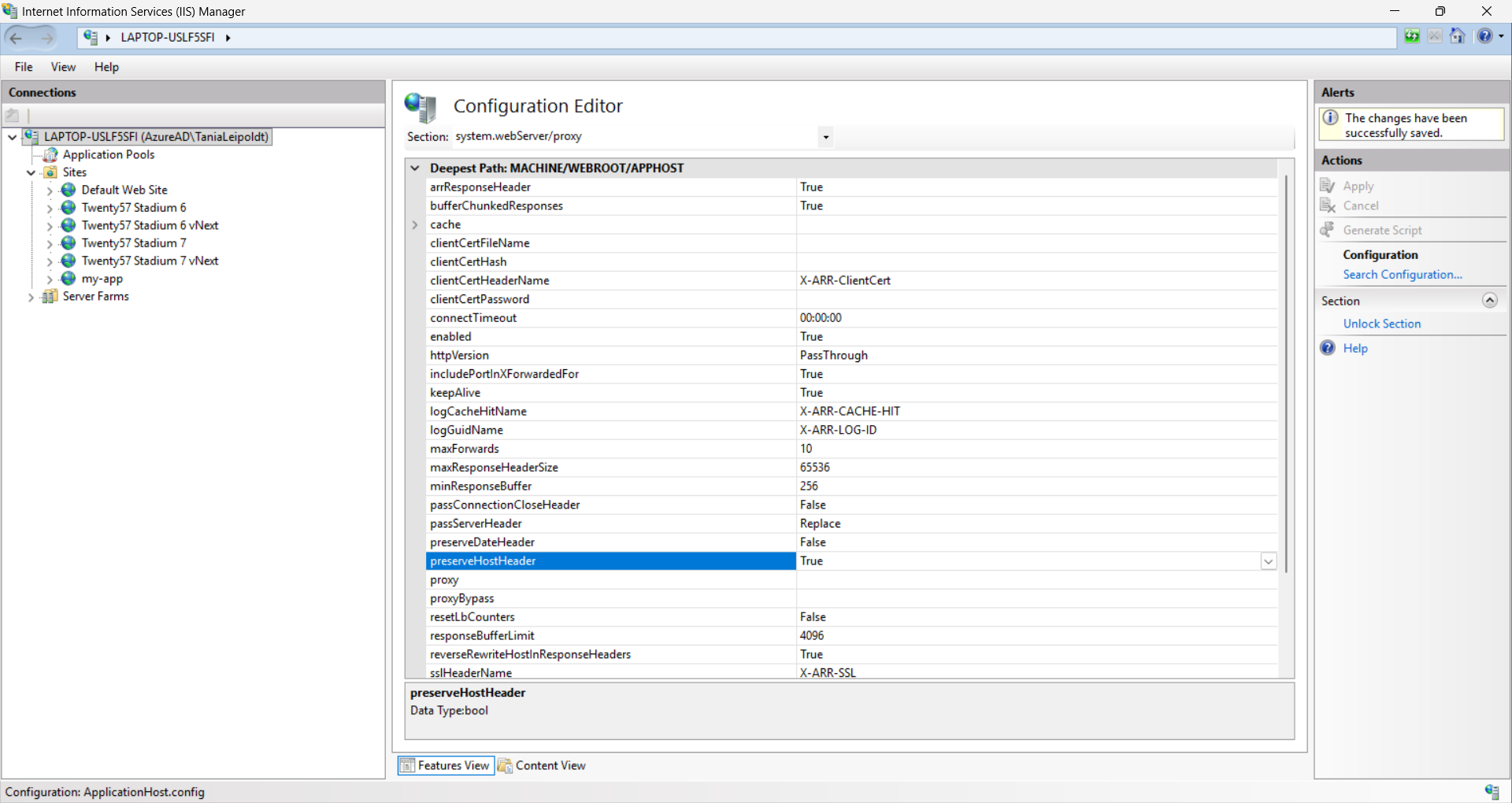Screen dimensions: 1512x803
Task: Click the Forward navigation arrow
Action: pyautogui.click(x=46, y=37)
